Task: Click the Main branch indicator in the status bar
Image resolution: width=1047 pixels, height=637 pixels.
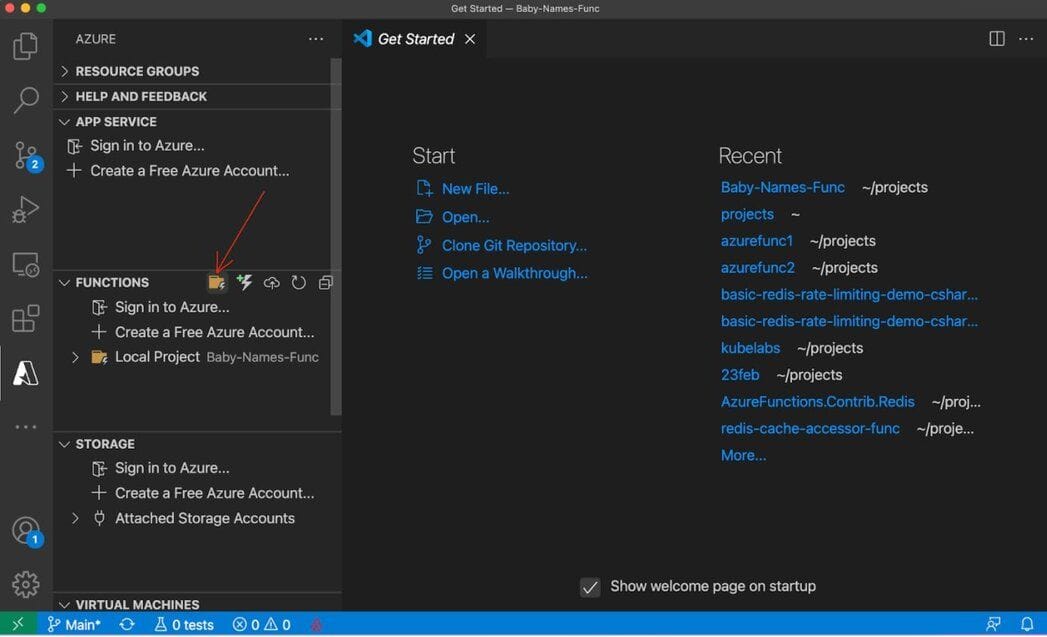Action: pyautogui.click(x=75, y=624)
